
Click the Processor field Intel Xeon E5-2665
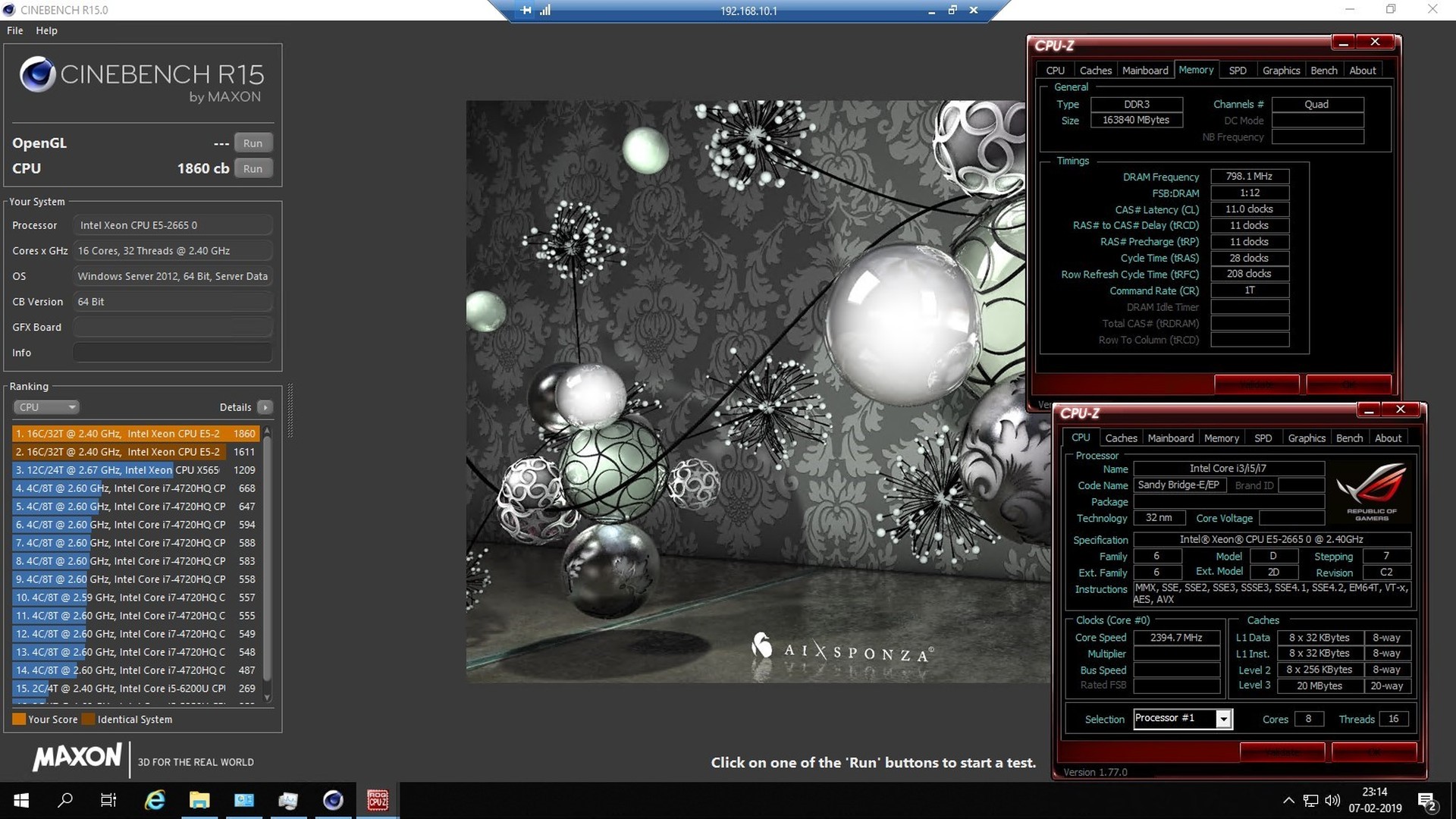point(173,225)
